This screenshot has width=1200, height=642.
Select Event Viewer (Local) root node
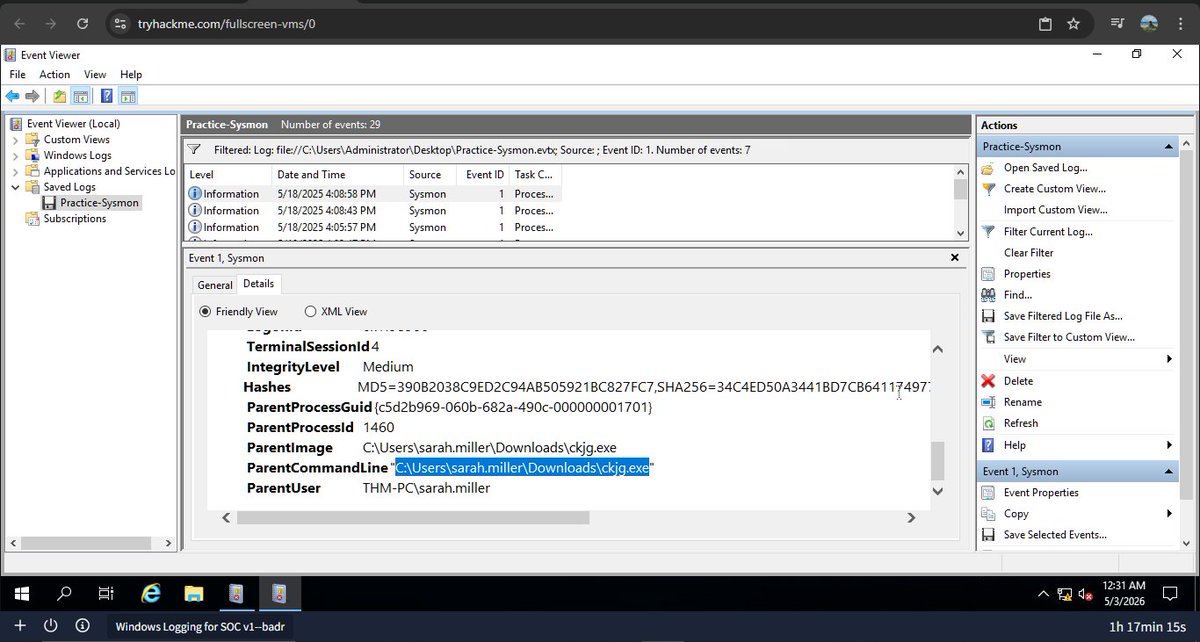click(73, 124)
